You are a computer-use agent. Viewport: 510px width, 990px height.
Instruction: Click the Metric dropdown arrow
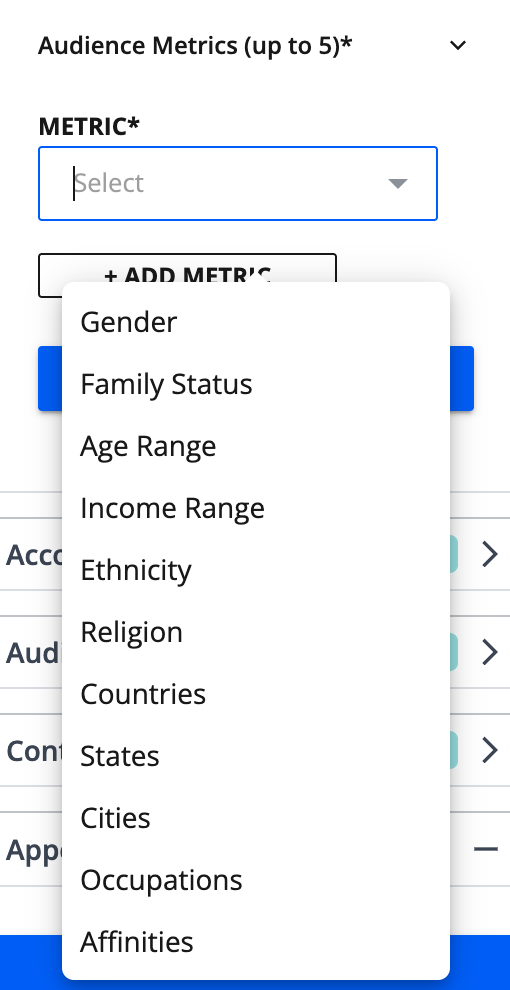(398, 183)
